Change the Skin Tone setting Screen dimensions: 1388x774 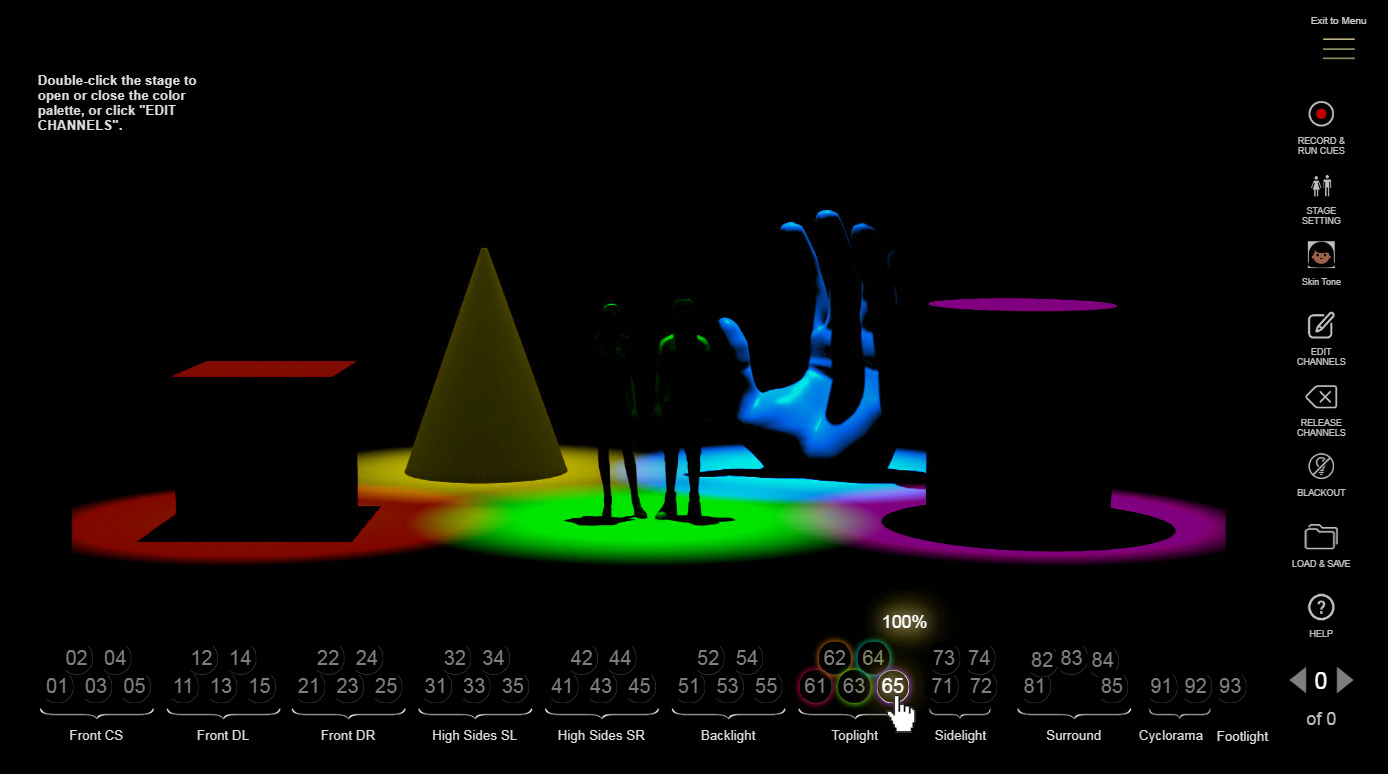pos(1320,255)
